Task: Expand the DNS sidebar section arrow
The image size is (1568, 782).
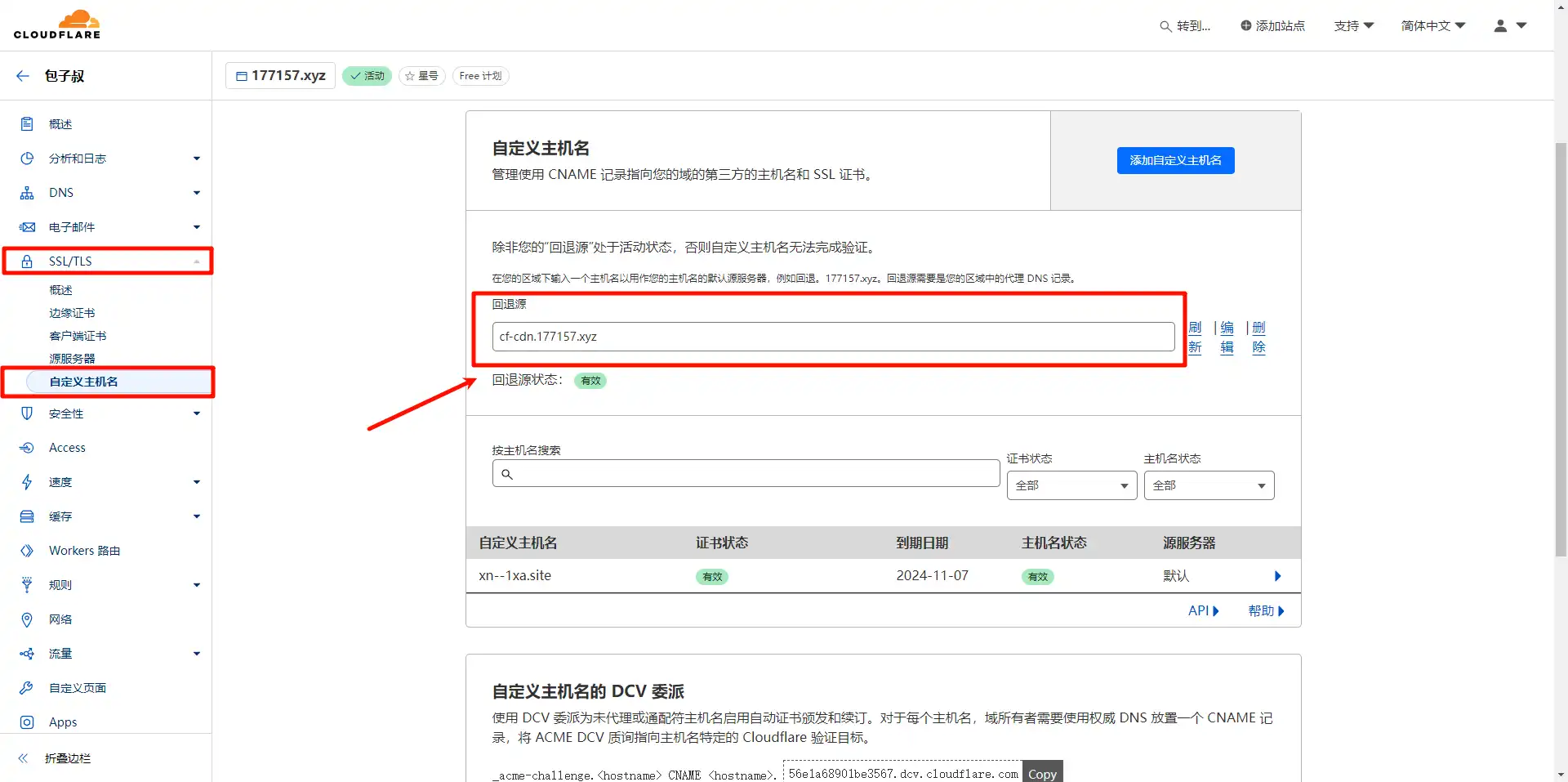Action: pos(197,193)
